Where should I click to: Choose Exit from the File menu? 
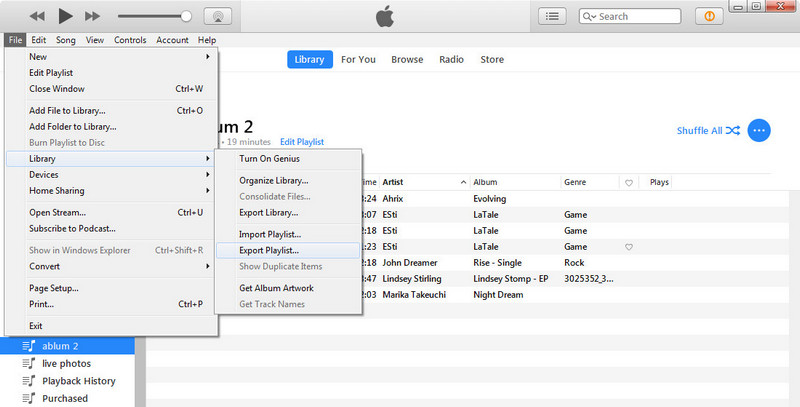click(x=111, y=326)
